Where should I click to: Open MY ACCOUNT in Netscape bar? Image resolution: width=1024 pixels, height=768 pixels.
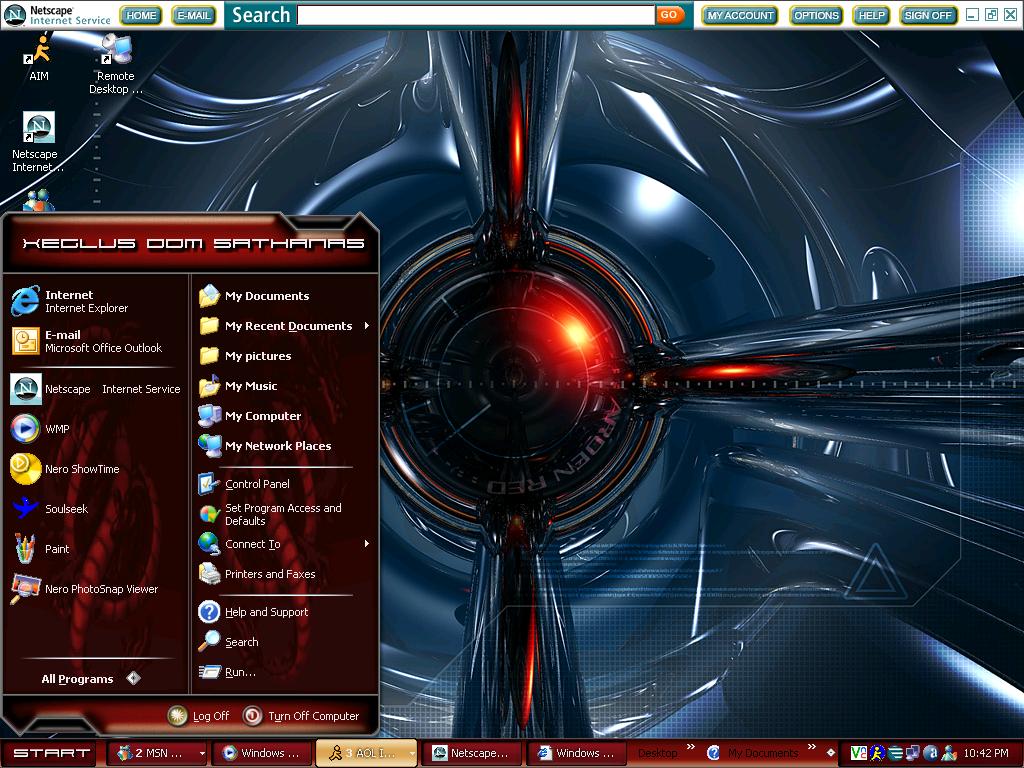(x=741, y=15)
